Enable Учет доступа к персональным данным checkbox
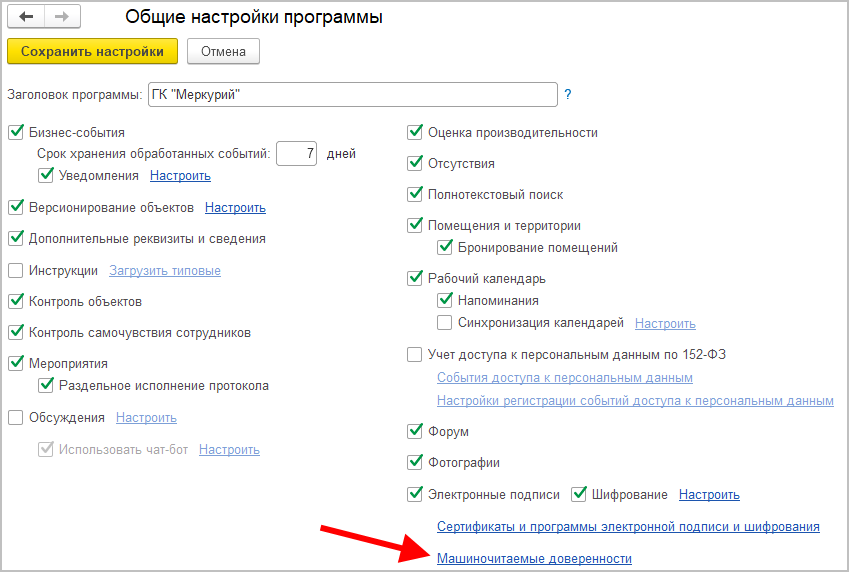Viewport: 849px width, 572px height. [x=415, y=354]
